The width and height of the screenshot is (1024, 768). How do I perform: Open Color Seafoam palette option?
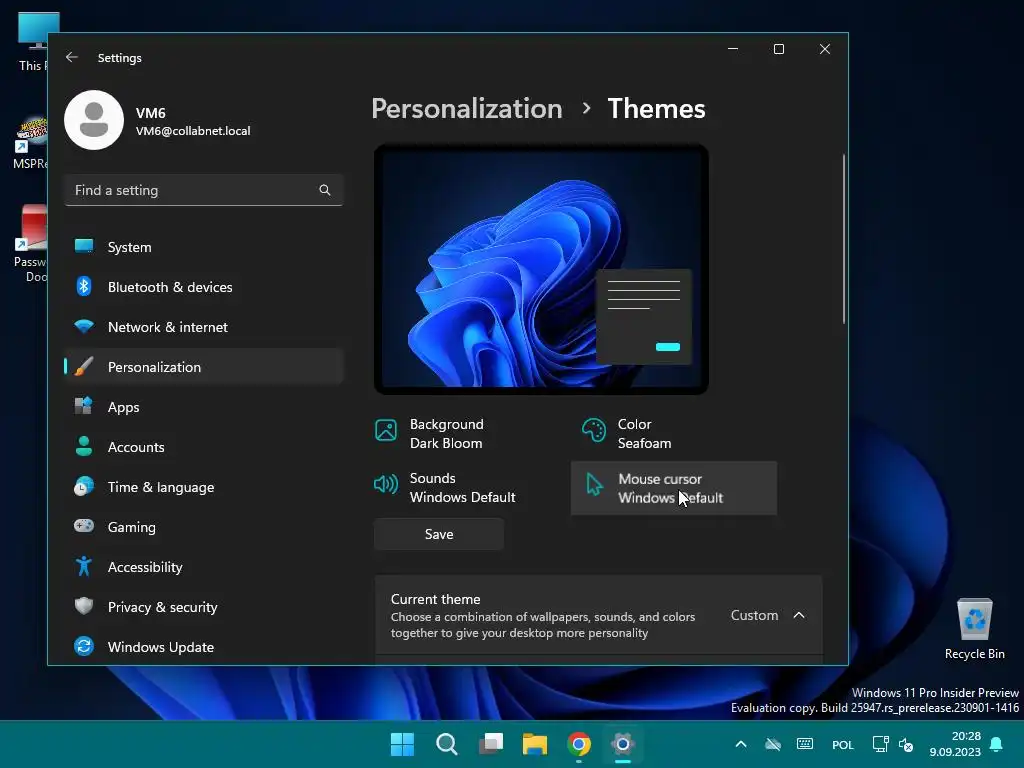(673, 434)
